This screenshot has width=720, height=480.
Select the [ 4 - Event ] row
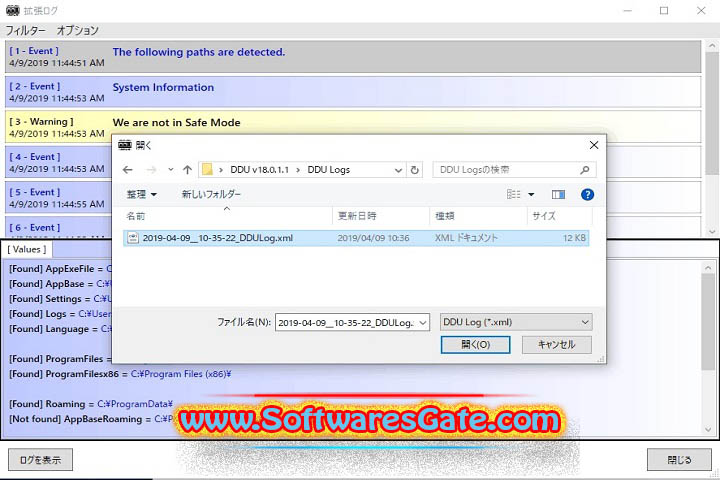tap(58, 162)
